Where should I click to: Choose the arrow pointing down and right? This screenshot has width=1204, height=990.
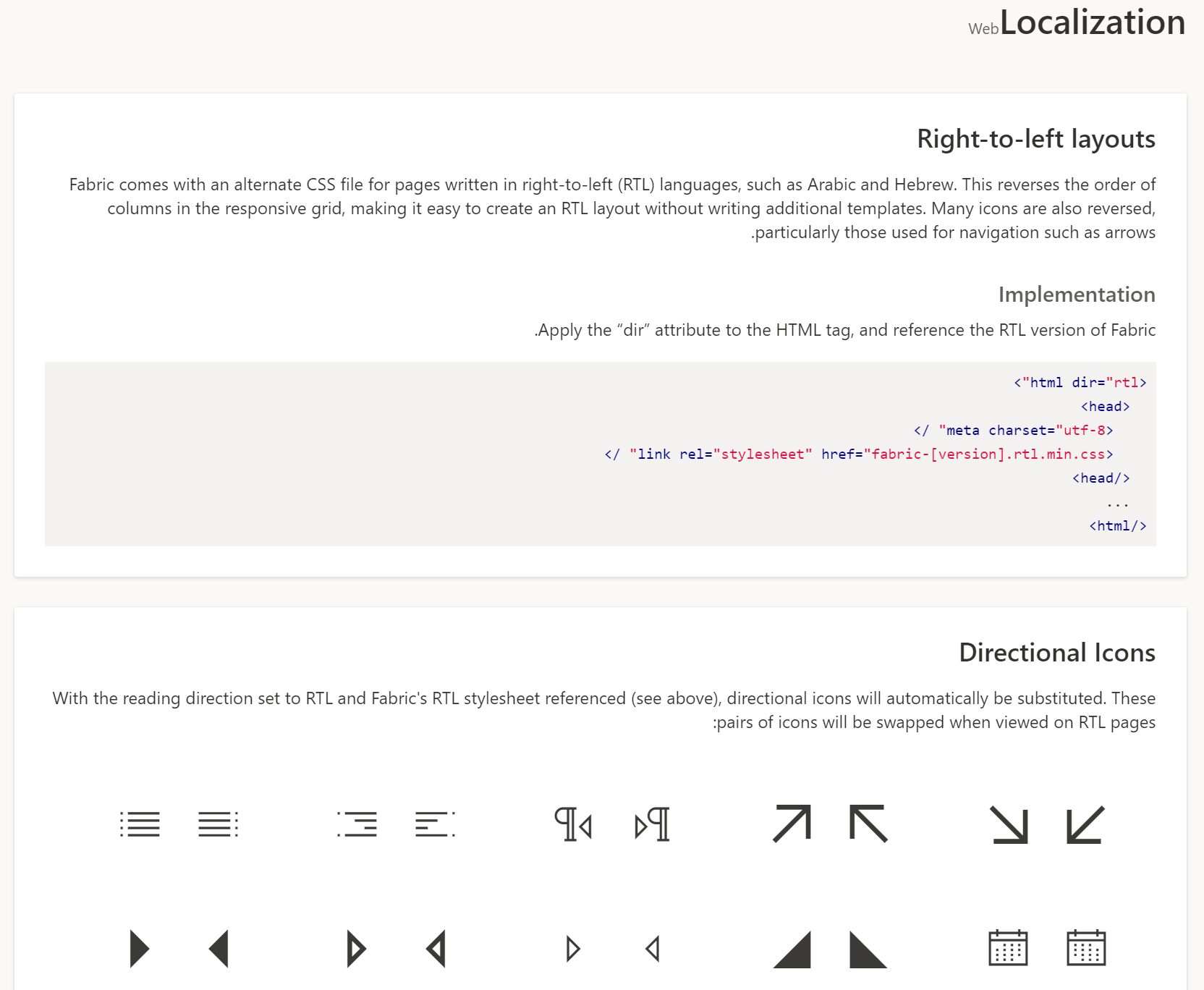click(x=1009, y=825)
